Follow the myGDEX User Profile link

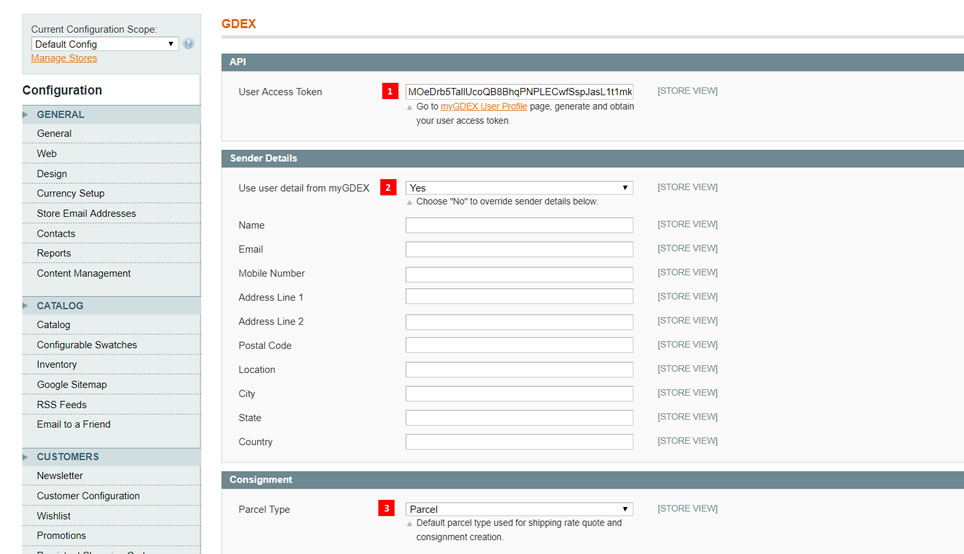click(484, 106)
